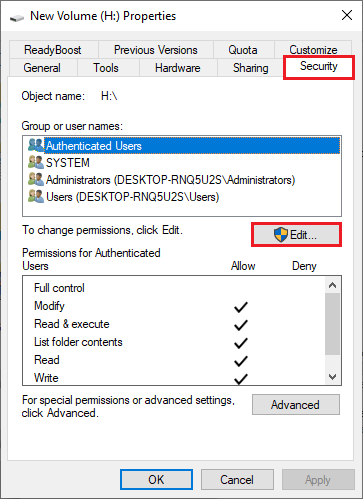This screenshot has height=499, width=363.
Task: Click the Users group icon
Action: (x=36, y=196)
